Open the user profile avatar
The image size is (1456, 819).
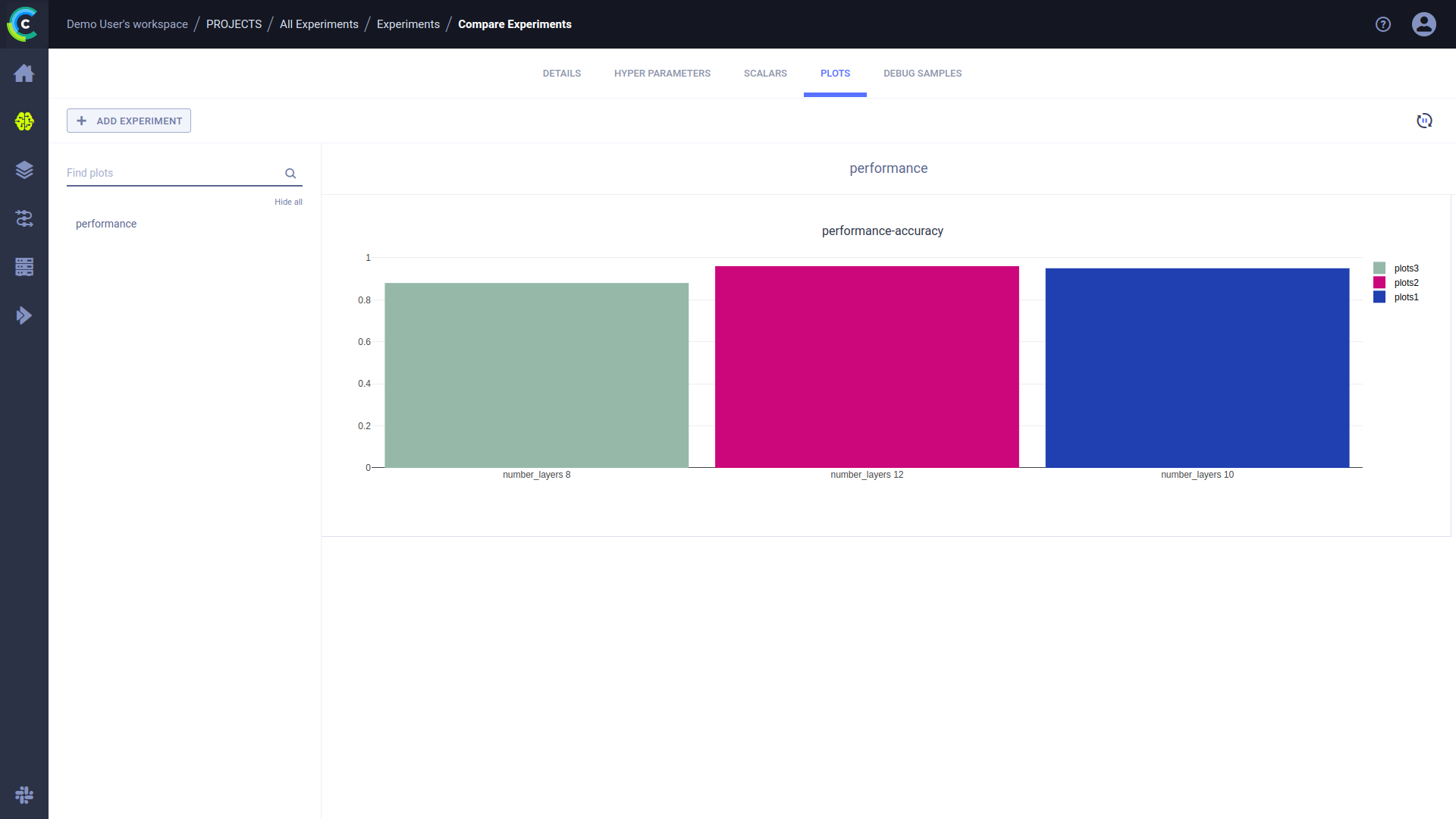click(x=1423, y=24)
